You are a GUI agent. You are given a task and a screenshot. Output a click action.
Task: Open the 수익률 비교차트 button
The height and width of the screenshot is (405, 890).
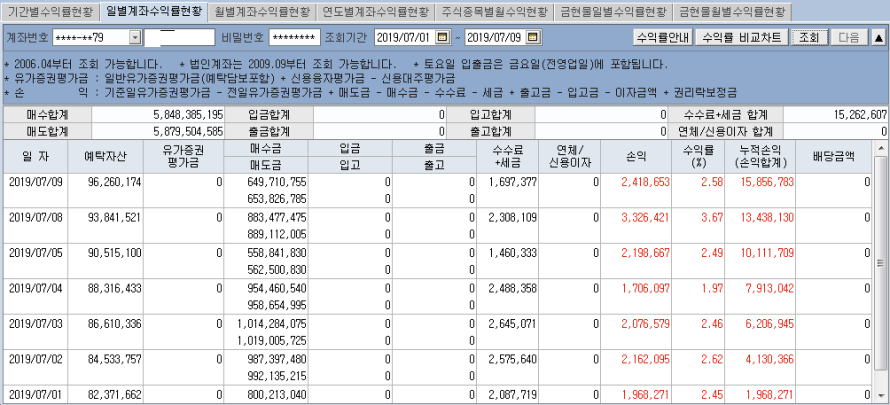(x=741, y=37)
